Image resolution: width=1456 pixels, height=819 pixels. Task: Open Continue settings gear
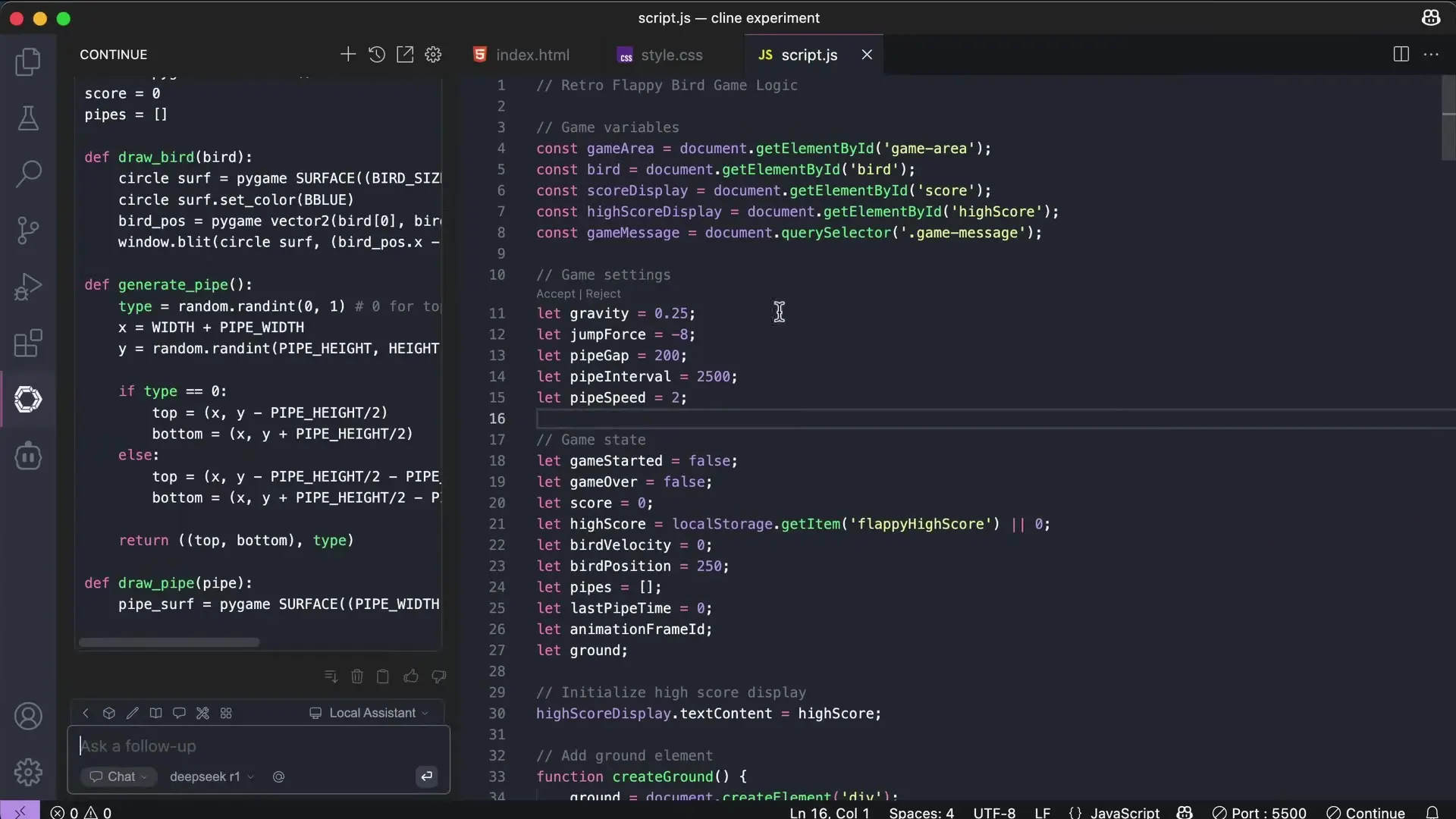(433, 54)
